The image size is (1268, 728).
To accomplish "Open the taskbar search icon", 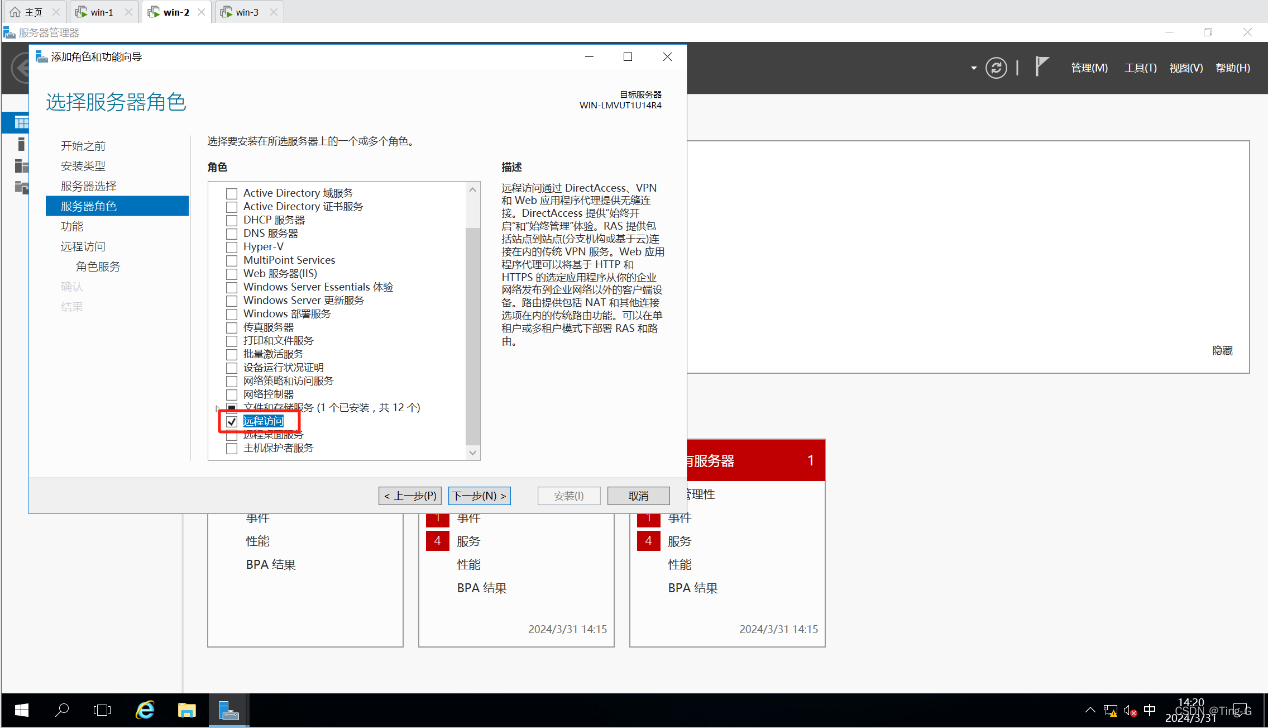I will point(62,710).
